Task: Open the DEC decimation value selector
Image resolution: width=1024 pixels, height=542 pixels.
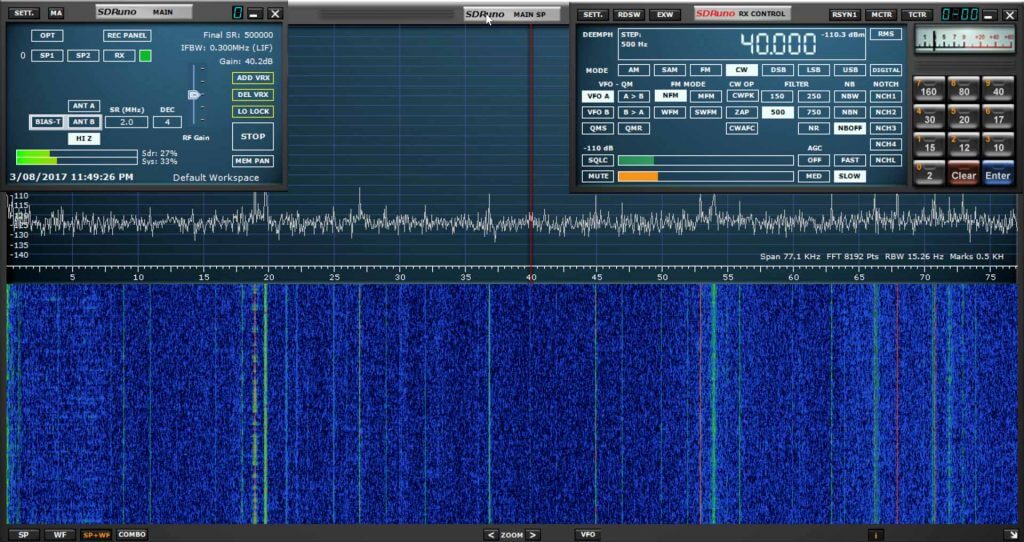Action: (x=167, y=122)
